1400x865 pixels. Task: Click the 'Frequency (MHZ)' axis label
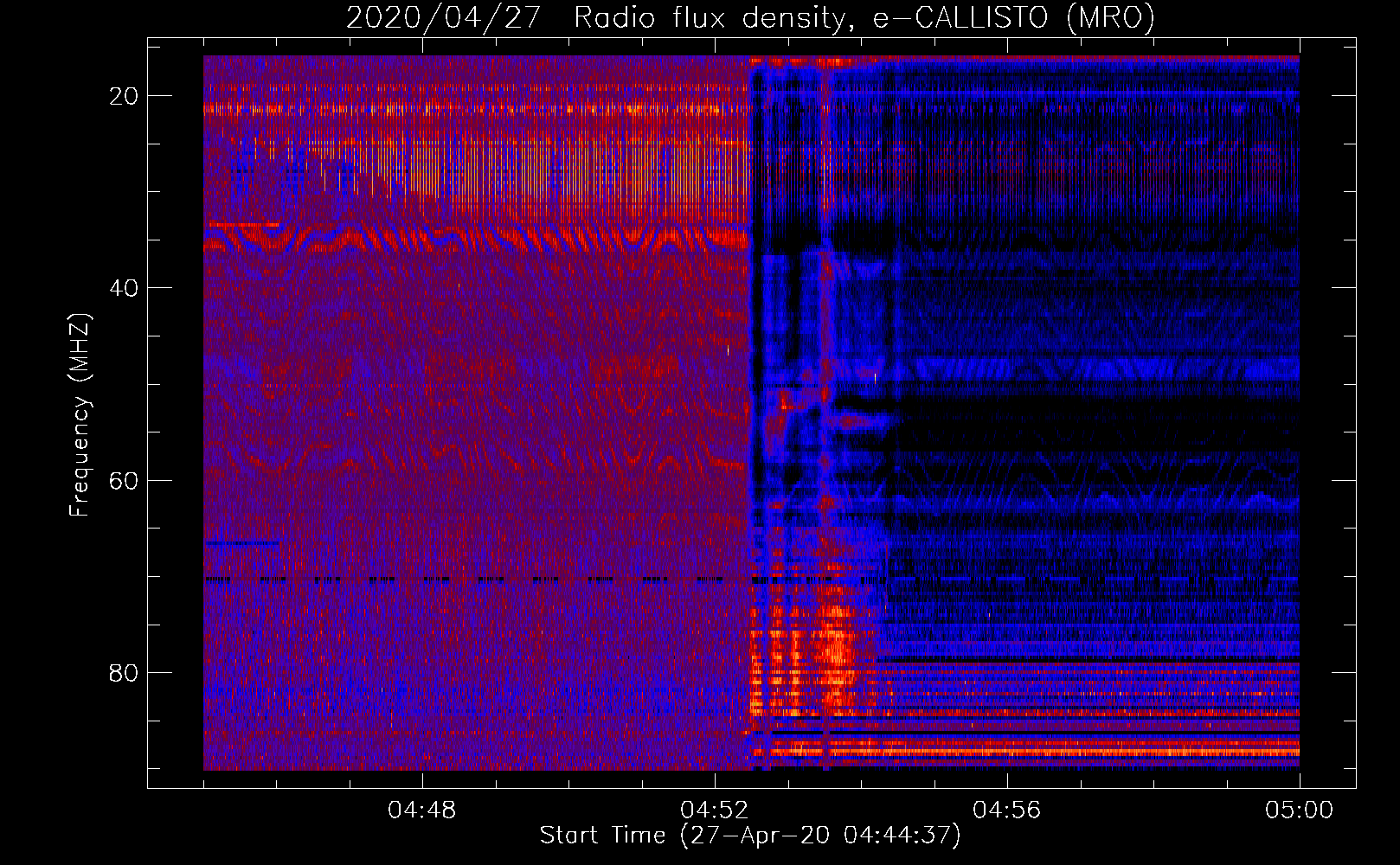[x=80, y=415]
